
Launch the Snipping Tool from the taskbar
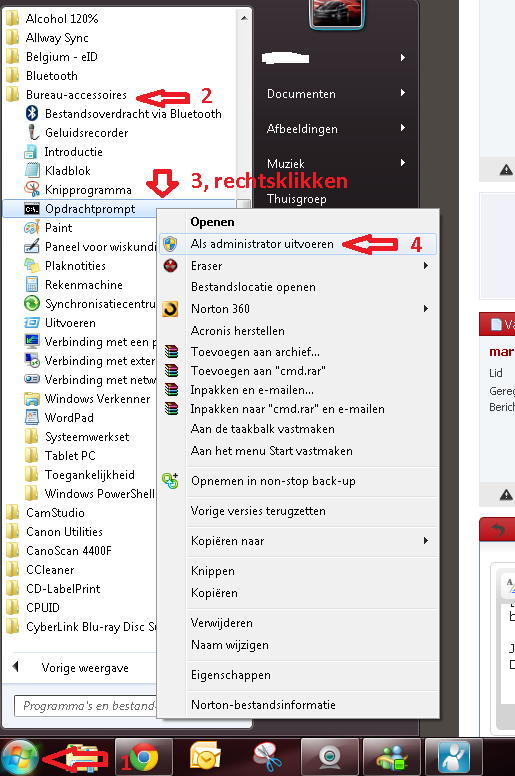pos(268,757)
